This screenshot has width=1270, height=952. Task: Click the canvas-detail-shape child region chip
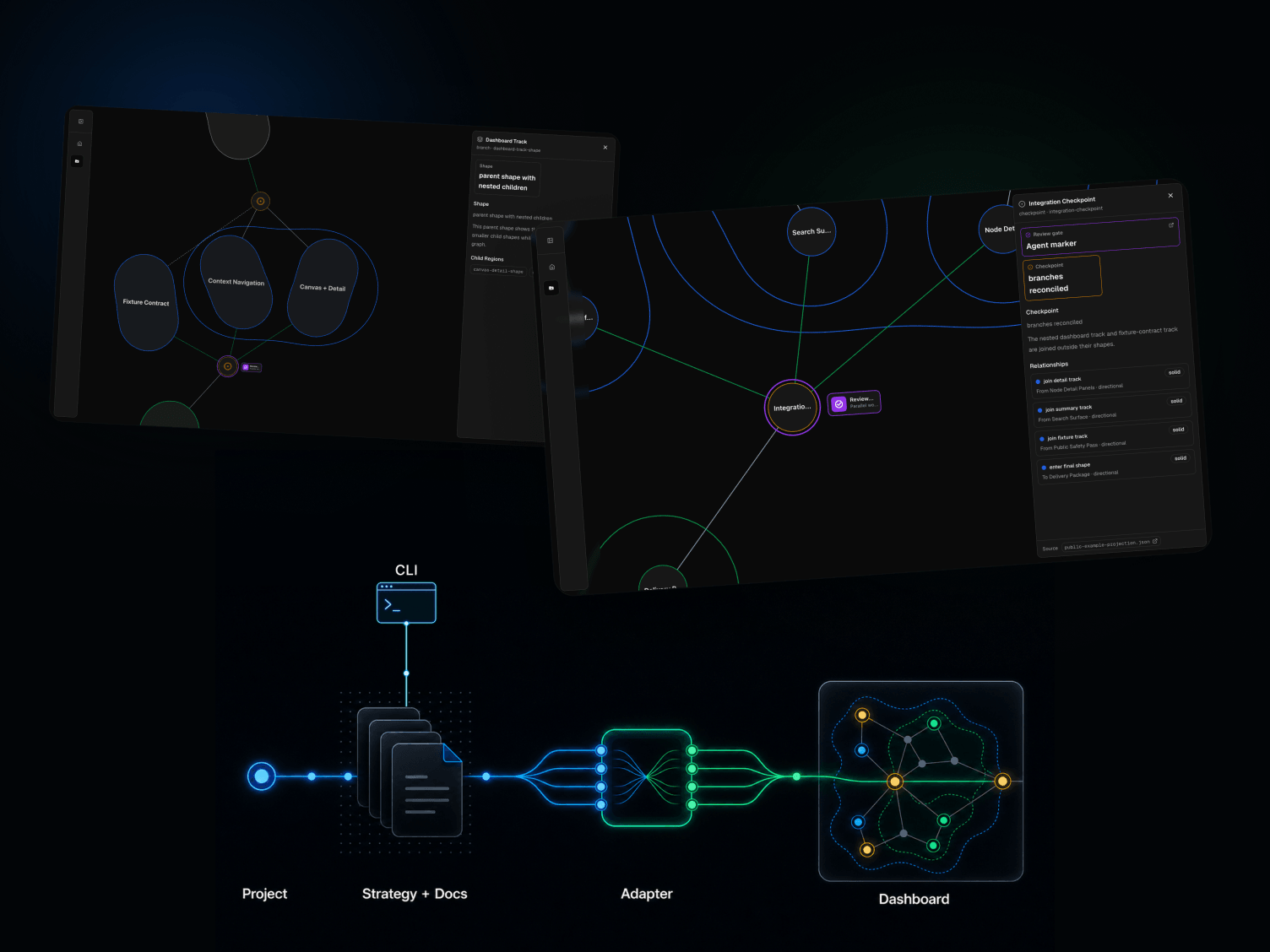[x=498, y=271]
